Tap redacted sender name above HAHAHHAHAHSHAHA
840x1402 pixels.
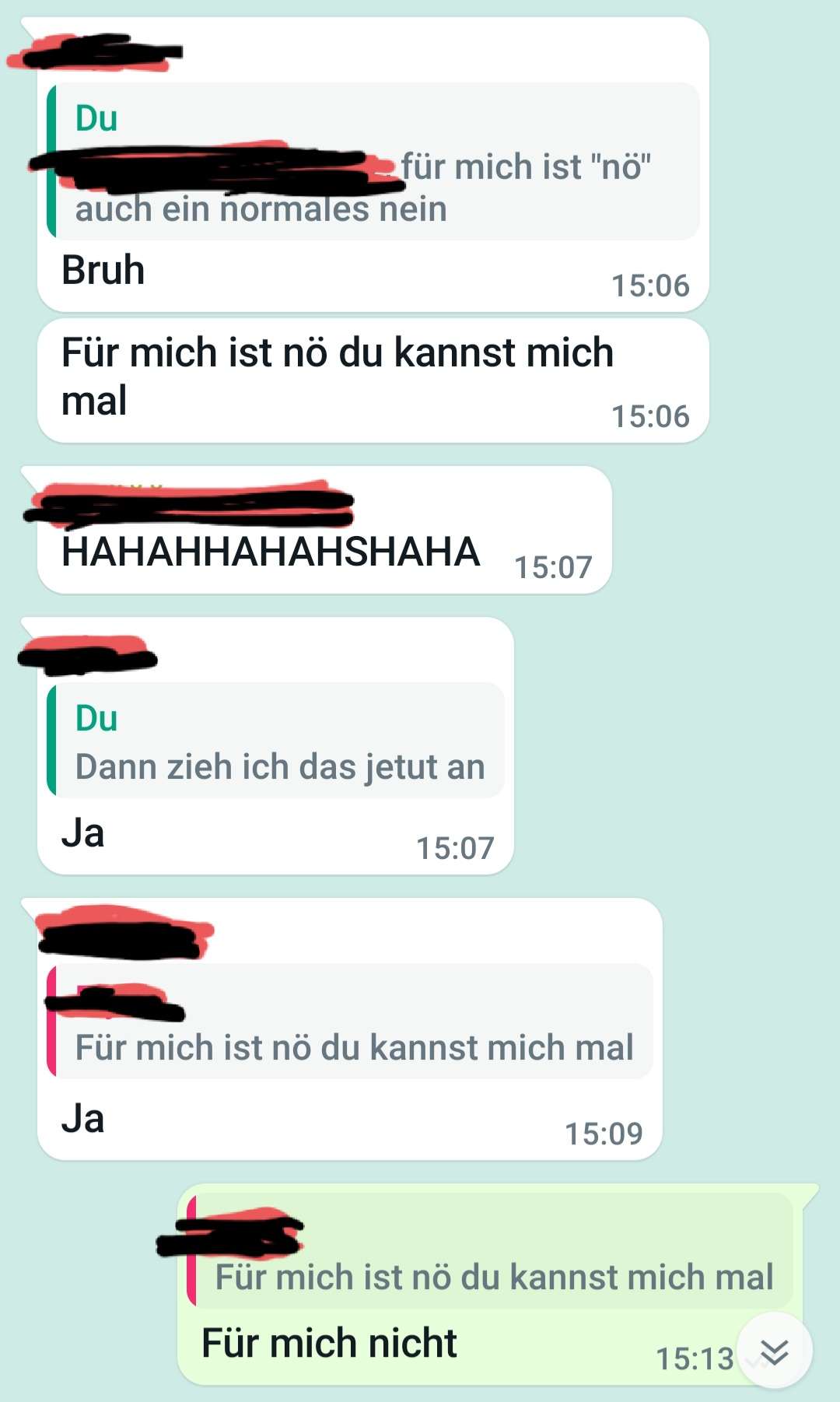click(x=189, y=504)
